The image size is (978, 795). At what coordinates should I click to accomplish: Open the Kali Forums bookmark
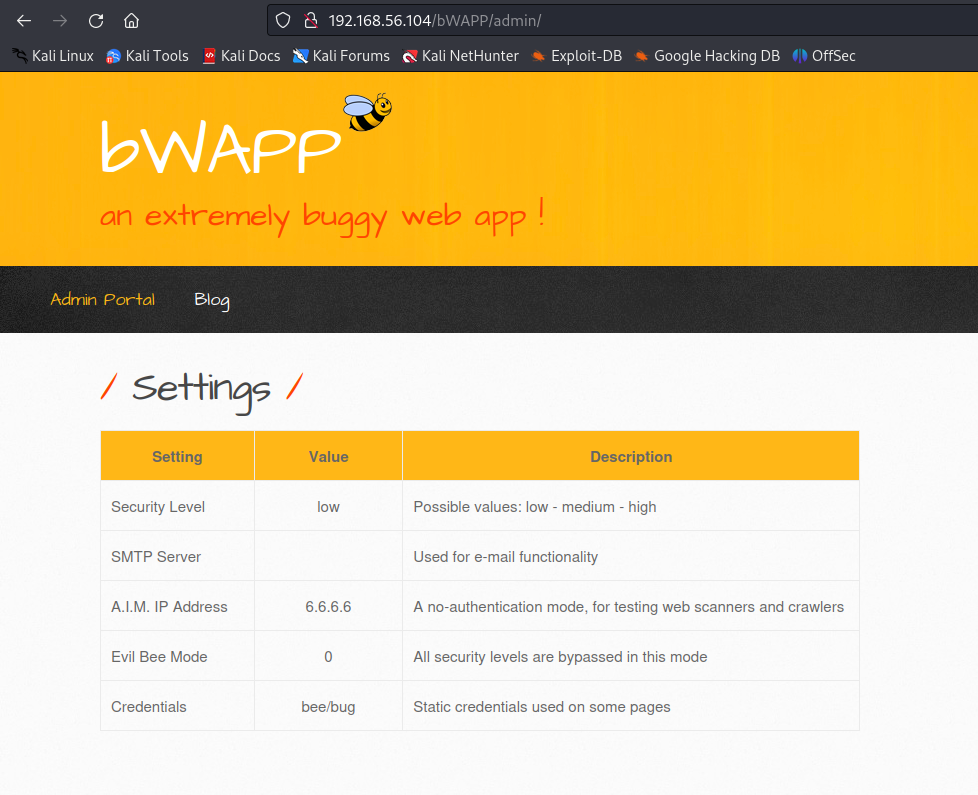[341, 56]
